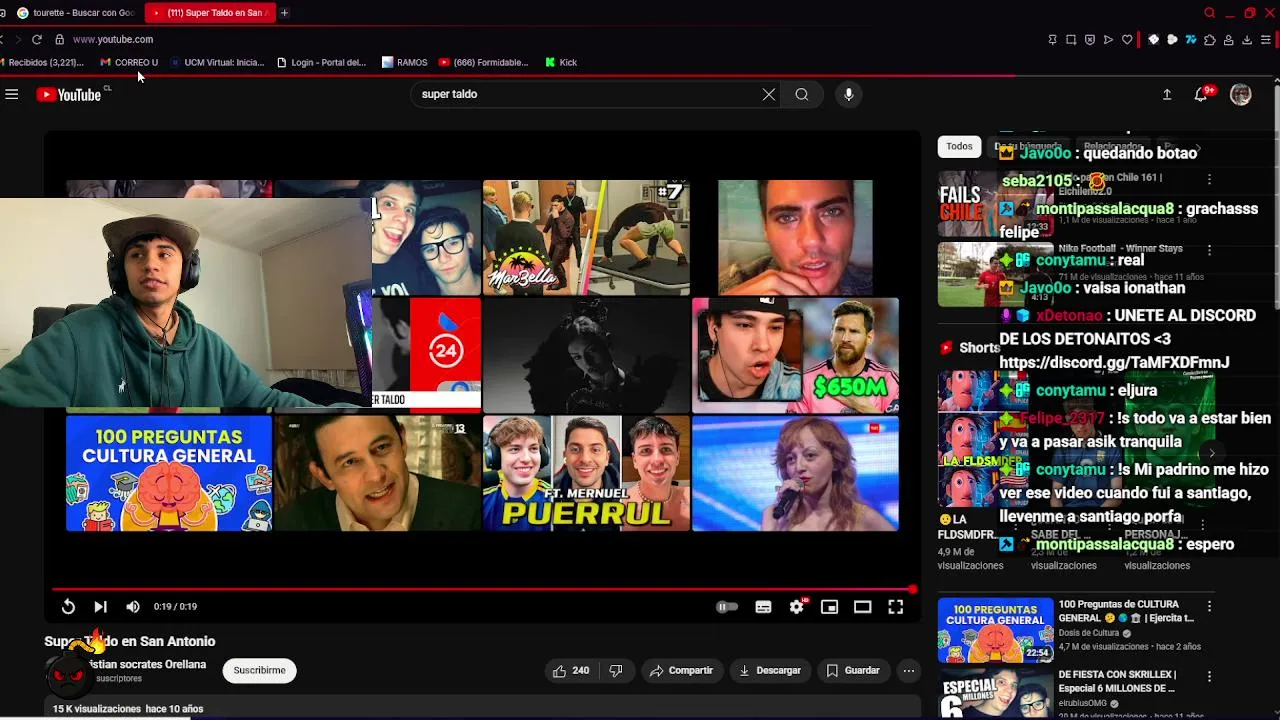Screen dimensions: 1280x720
Task: Click the video progress bar
Action: coord(482,589)
